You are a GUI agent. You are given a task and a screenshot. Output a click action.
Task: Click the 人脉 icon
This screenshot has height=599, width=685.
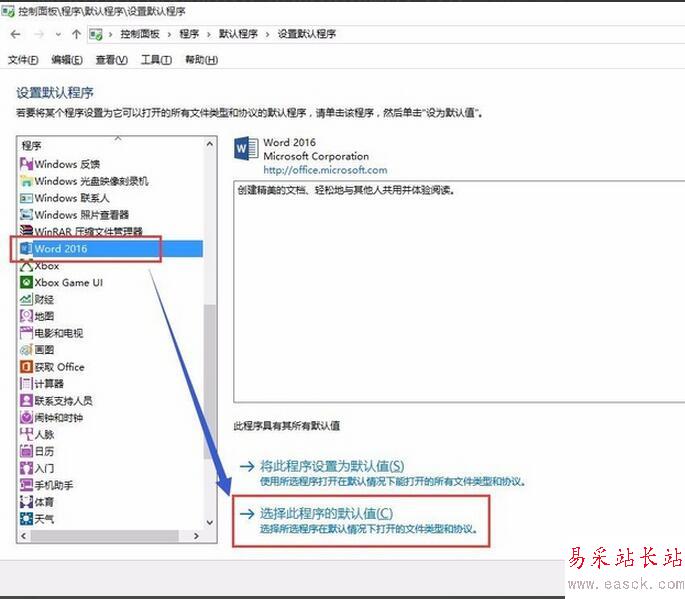(x=26, y=434)
